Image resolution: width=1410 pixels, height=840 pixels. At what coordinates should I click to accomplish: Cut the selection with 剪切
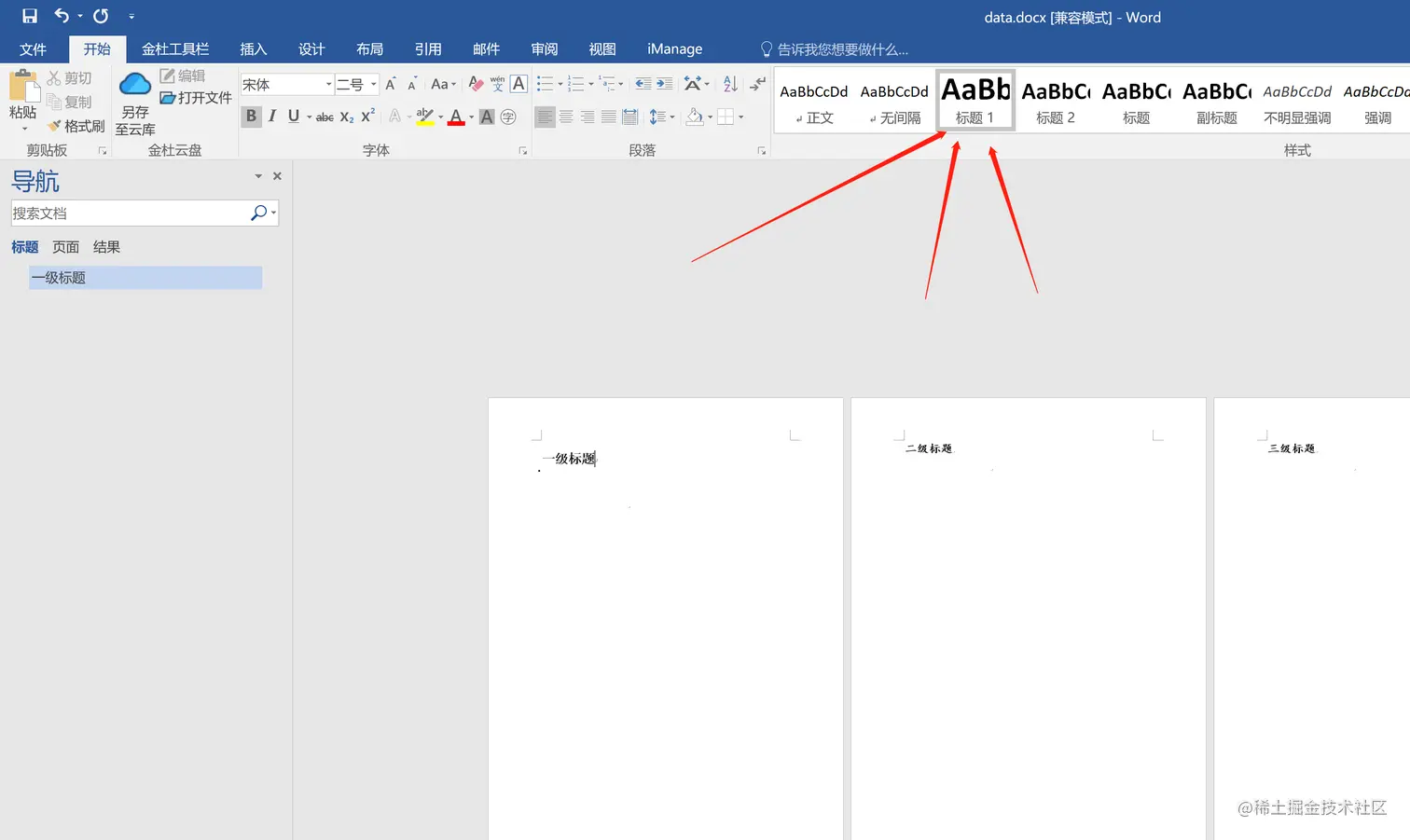point(70,78)
